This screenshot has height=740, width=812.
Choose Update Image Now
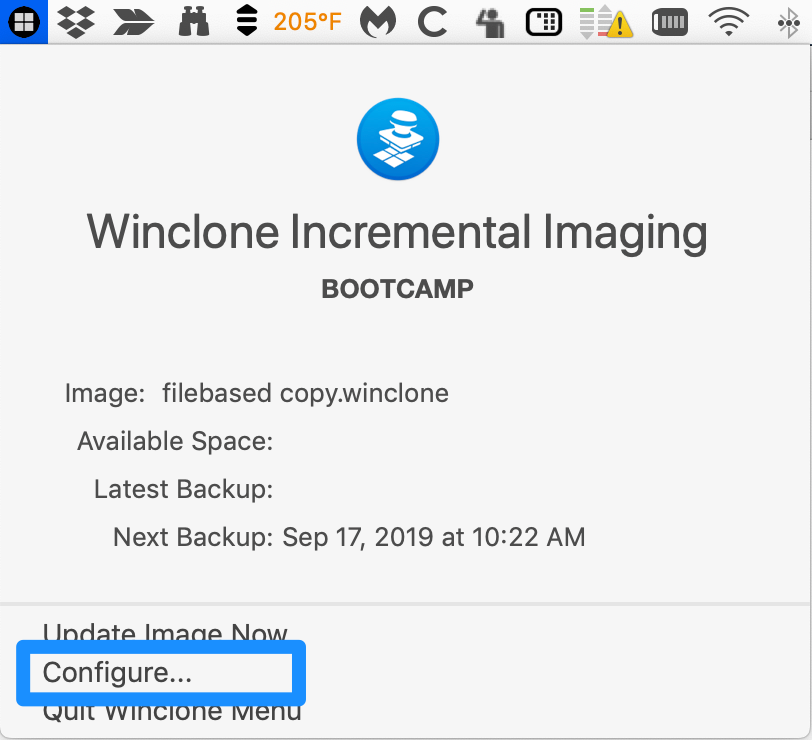(x=165, y=633)
